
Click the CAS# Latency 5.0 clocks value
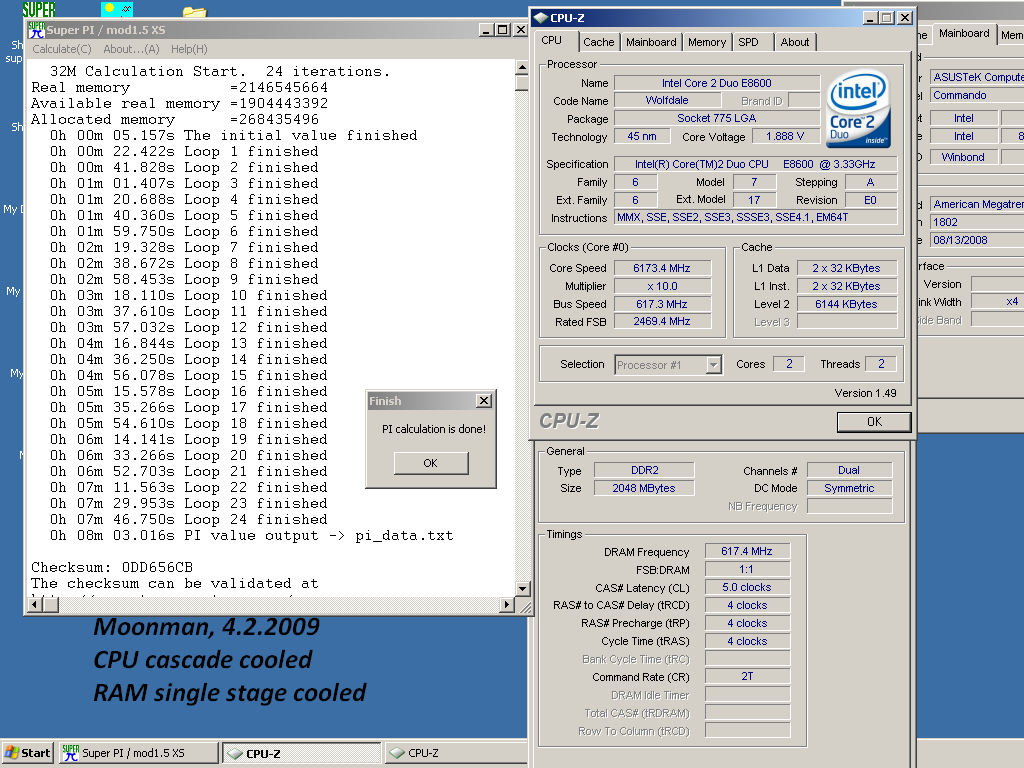click(x=747, y=588)
